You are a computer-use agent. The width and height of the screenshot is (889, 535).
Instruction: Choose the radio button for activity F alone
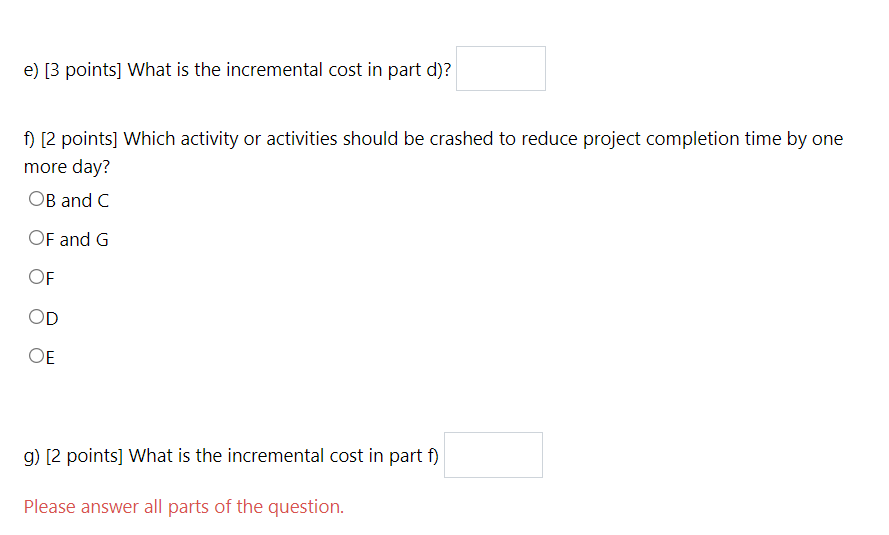(36, 277)
